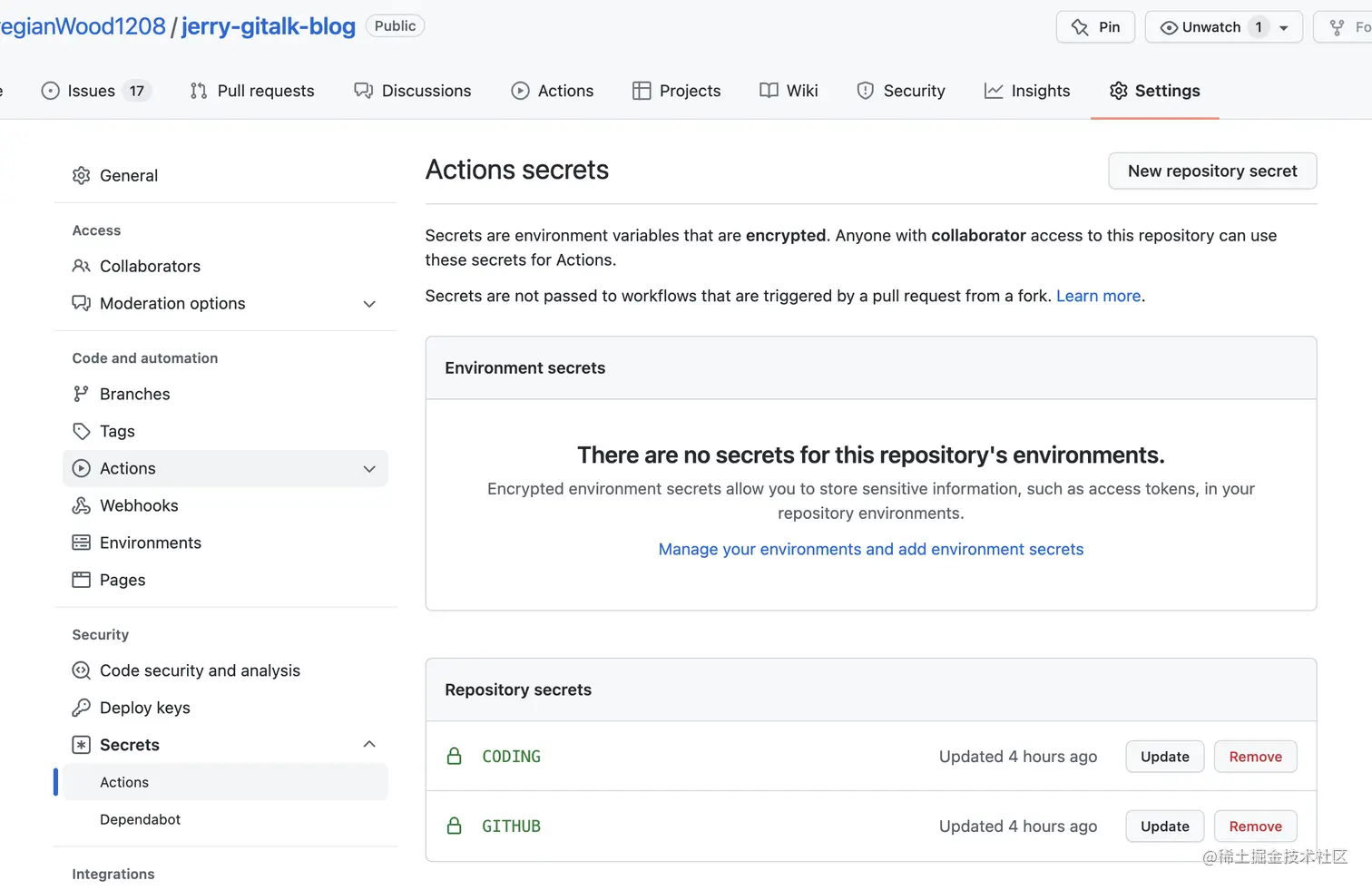Click the Tags tag icon

click(x=81, y=431)
